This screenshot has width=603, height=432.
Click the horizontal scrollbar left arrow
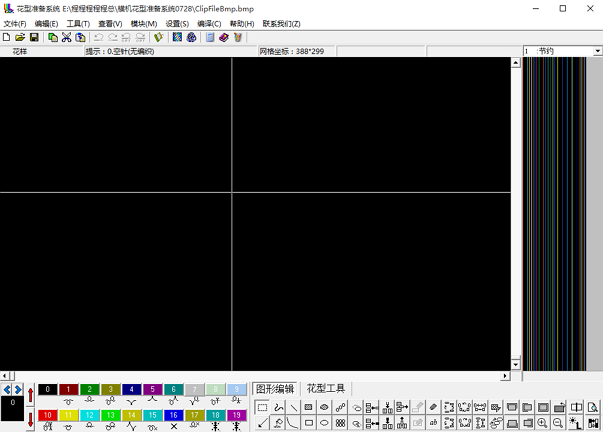point(5,376)
